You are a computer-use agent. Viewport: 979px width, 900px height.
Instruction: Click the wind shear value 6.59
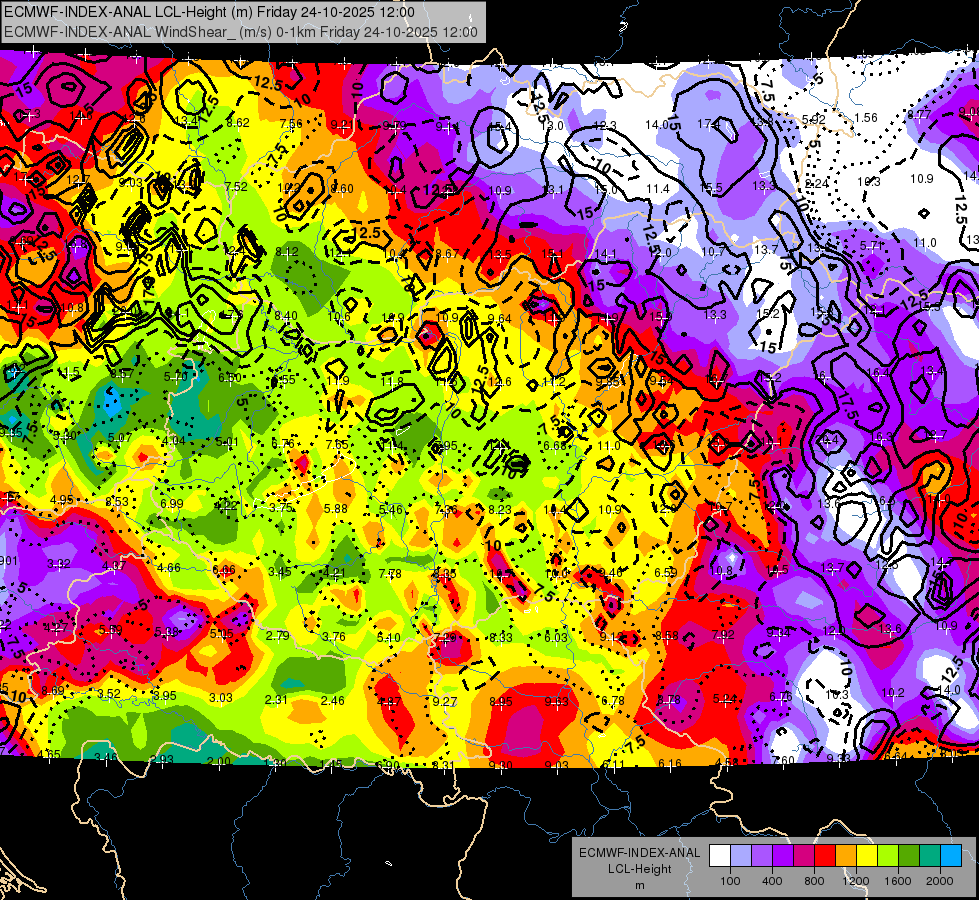(x=666, y=573)
